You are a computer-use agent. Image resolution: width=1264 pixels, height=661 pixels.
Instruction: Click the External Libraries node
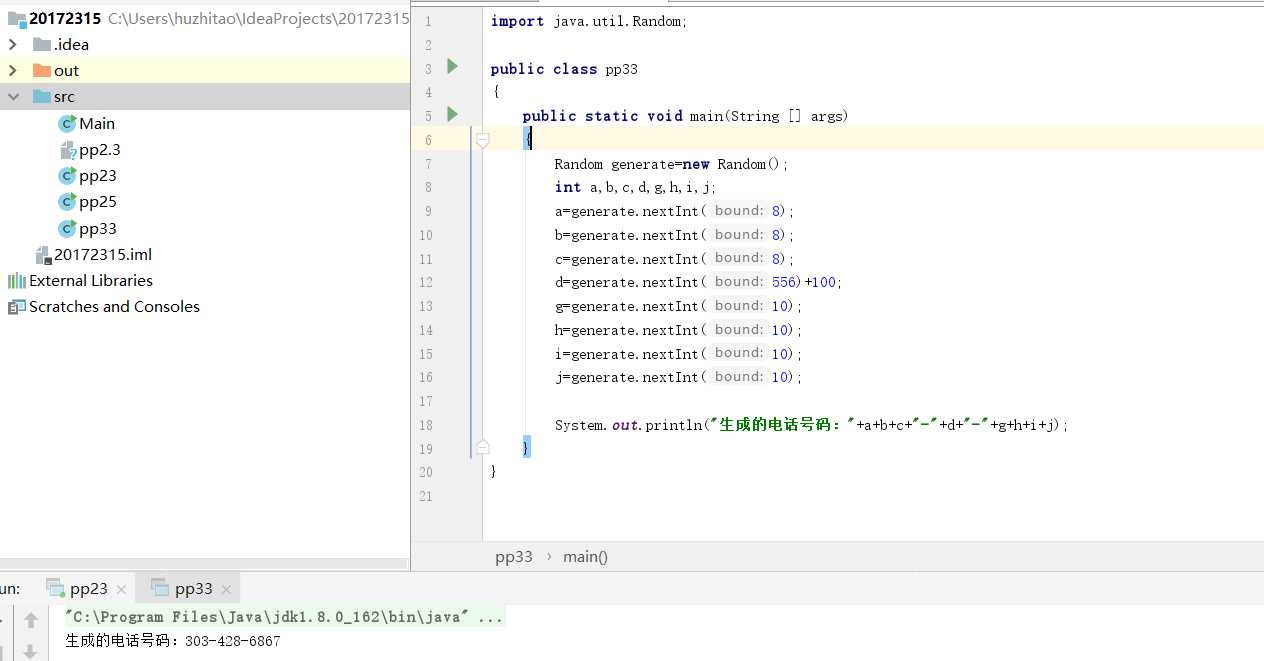(x=91, y=280)
